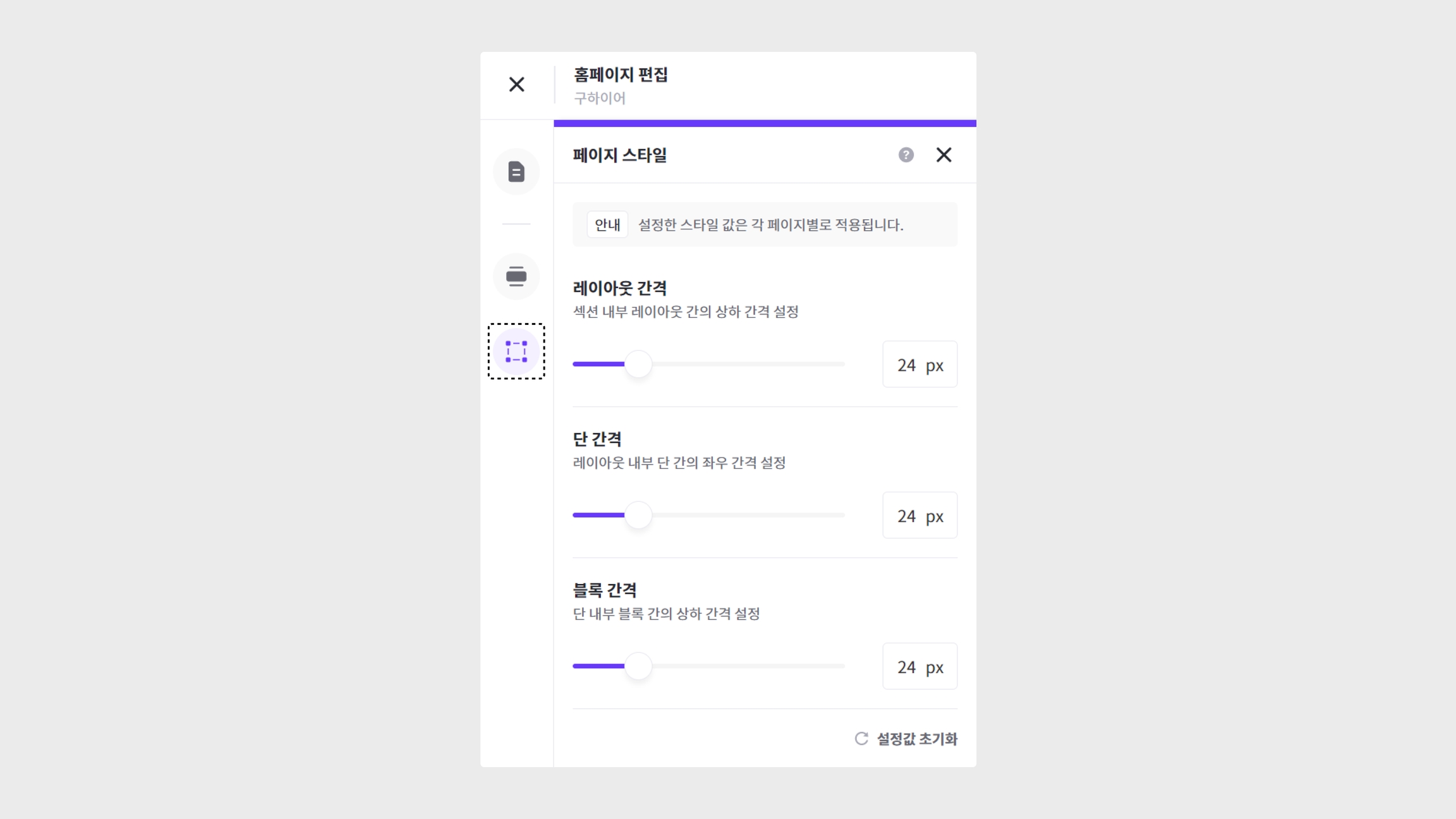Click the 구하이어 site name subtitle
This screenshot has height=819, width=1456.
(599, 99)
